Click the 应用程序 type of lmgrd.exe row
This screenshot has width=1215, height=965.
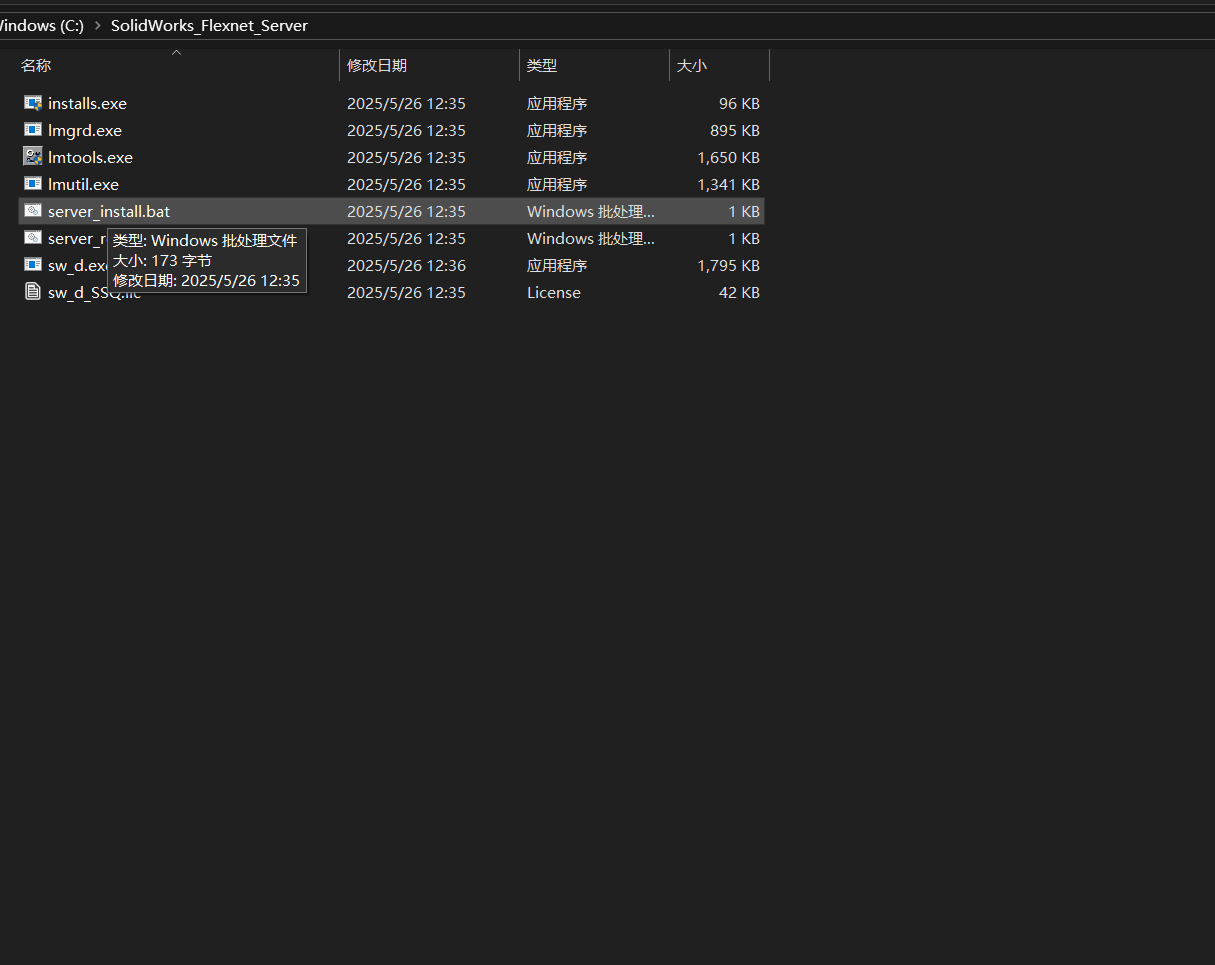click(x=557, y=130)
